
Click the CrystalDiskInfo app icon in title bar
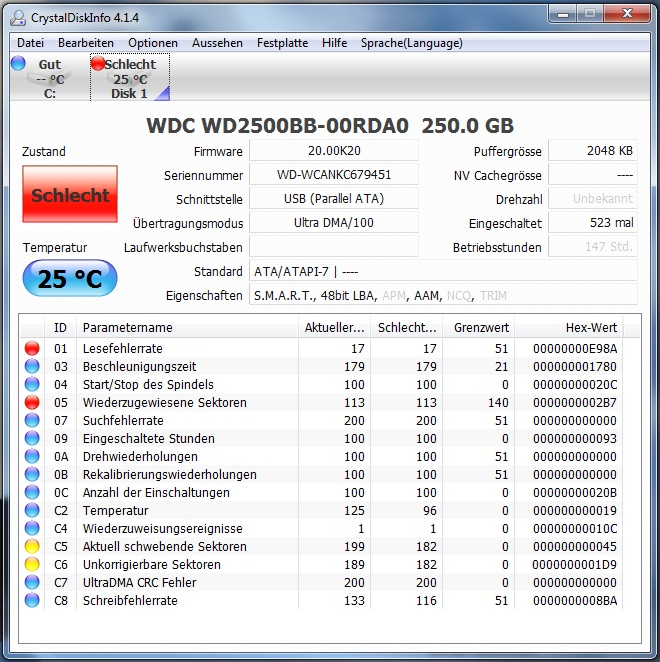(x=18, y=18)
